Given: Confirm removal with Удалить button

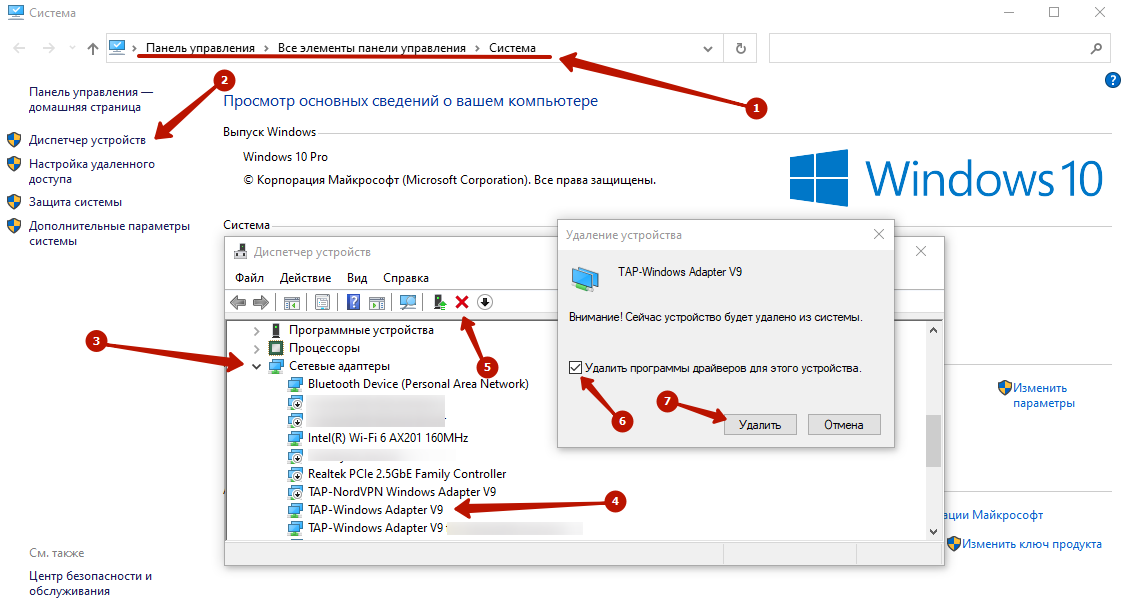Looking at the screenshot, I should (760, 424).
